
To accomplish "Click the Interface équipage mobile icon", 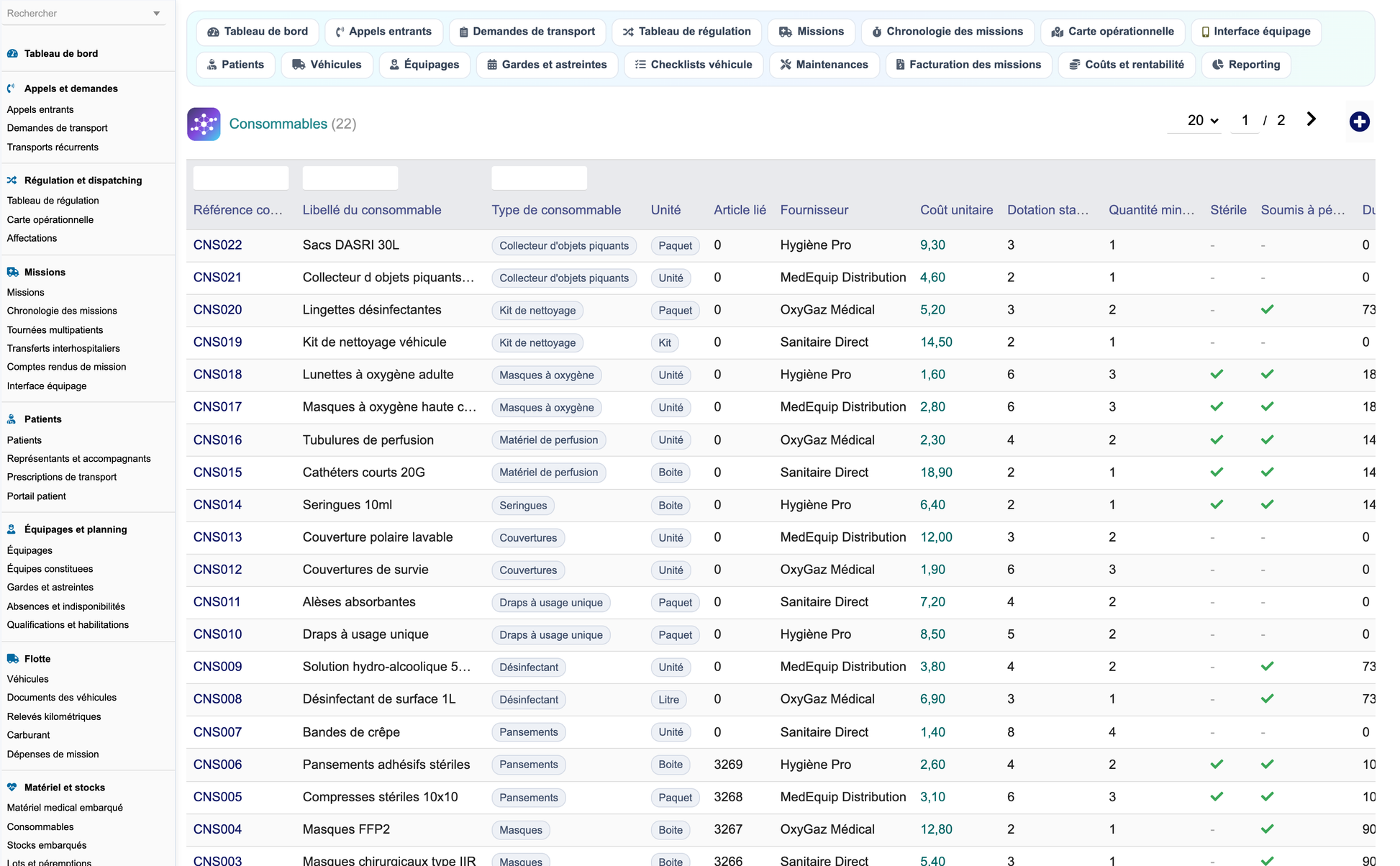I will pyautogui.click(x=1205, y=32).
